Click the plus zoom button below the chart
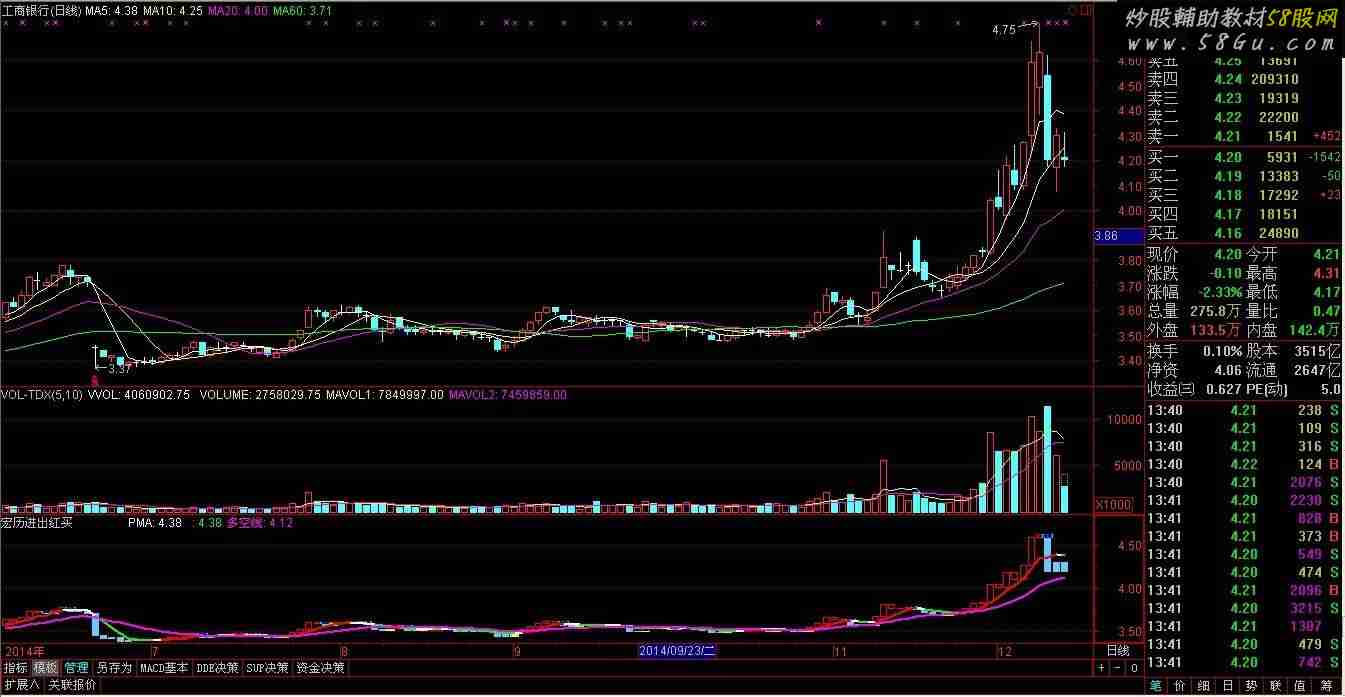Viewport: 1345px width, 697px height. (1101, 668)
